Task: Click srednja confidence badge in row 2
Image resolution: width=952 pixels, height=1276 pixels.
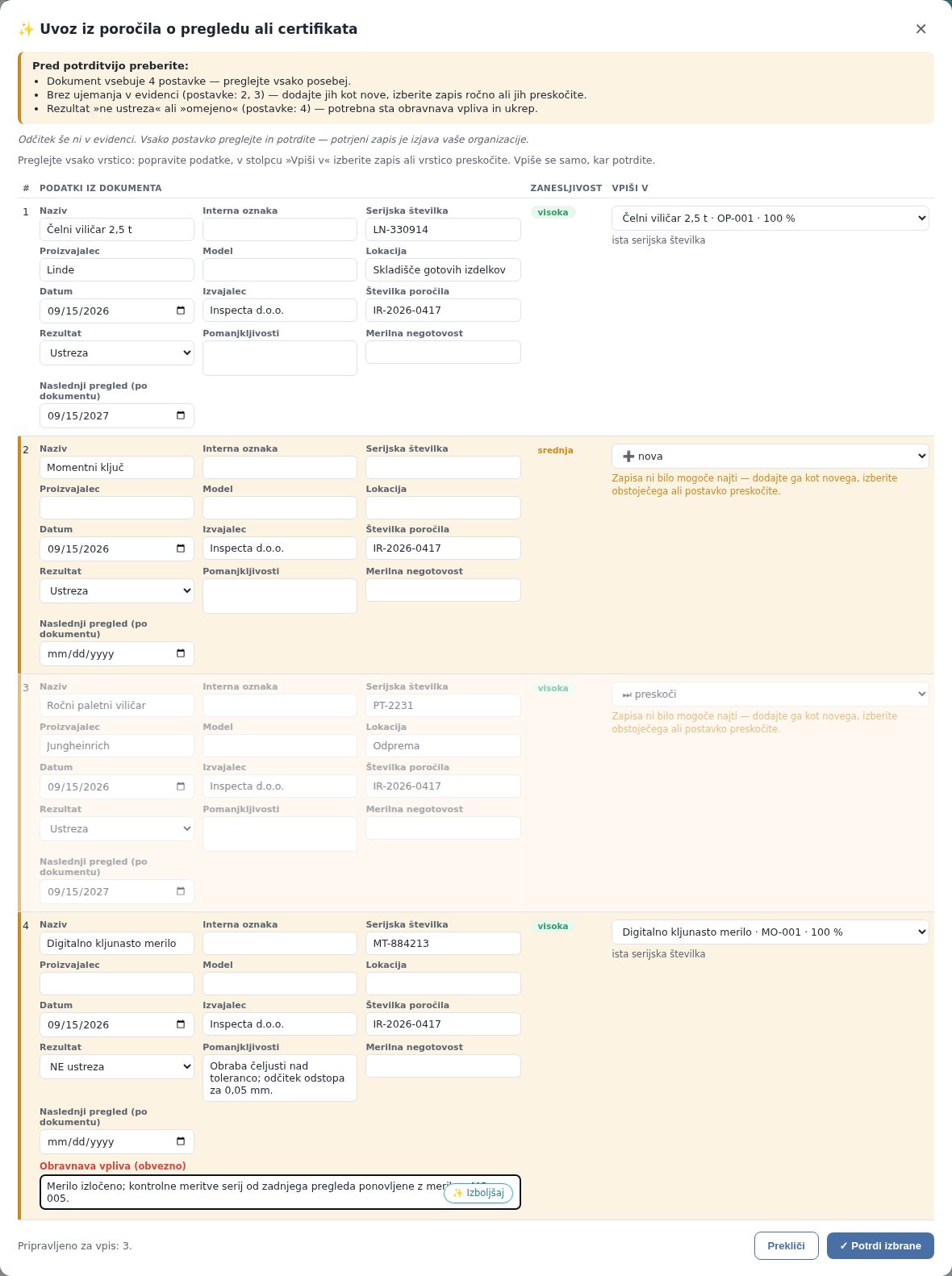Action: click(x=555, y=450)
